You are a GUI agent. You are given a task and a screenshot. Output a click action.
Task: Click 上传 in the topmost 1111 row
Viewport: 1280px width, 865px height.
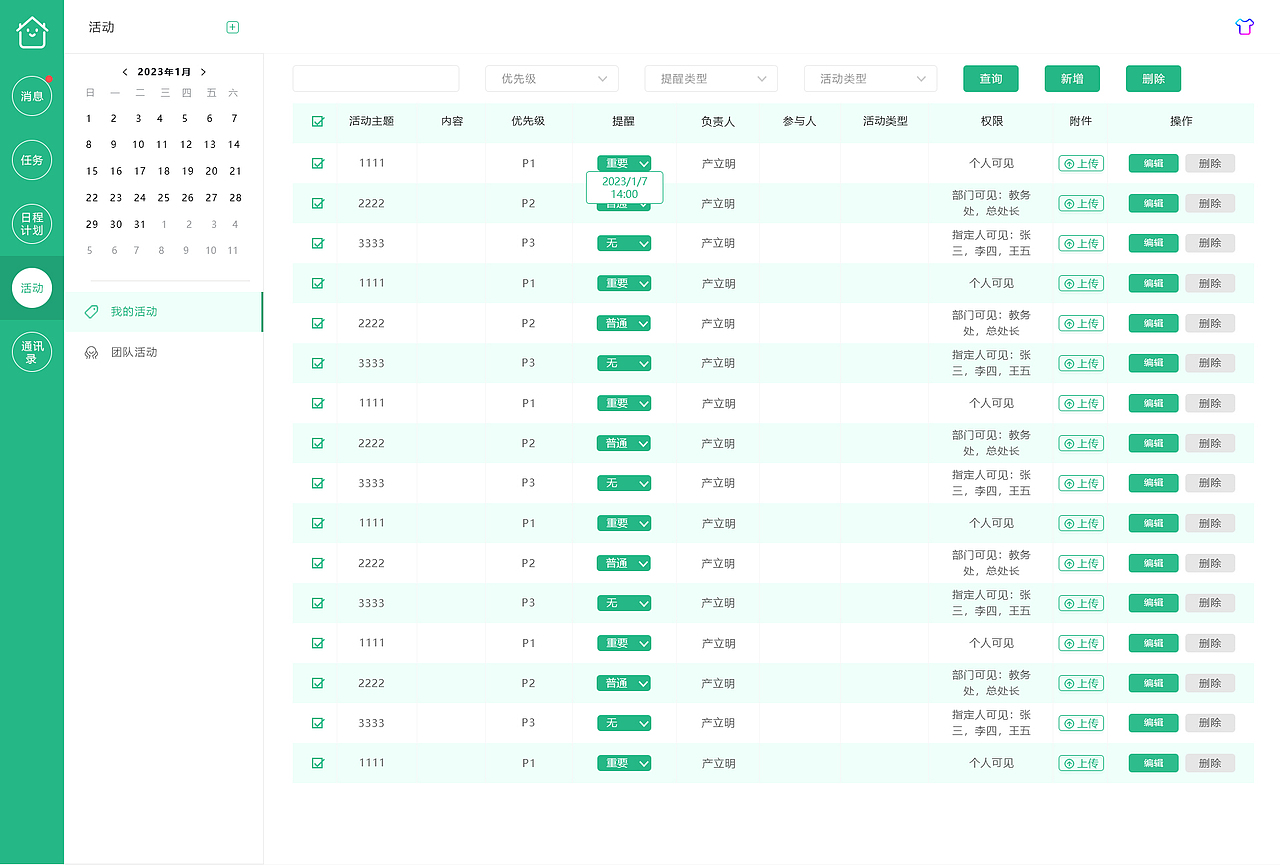point(1081,163)
